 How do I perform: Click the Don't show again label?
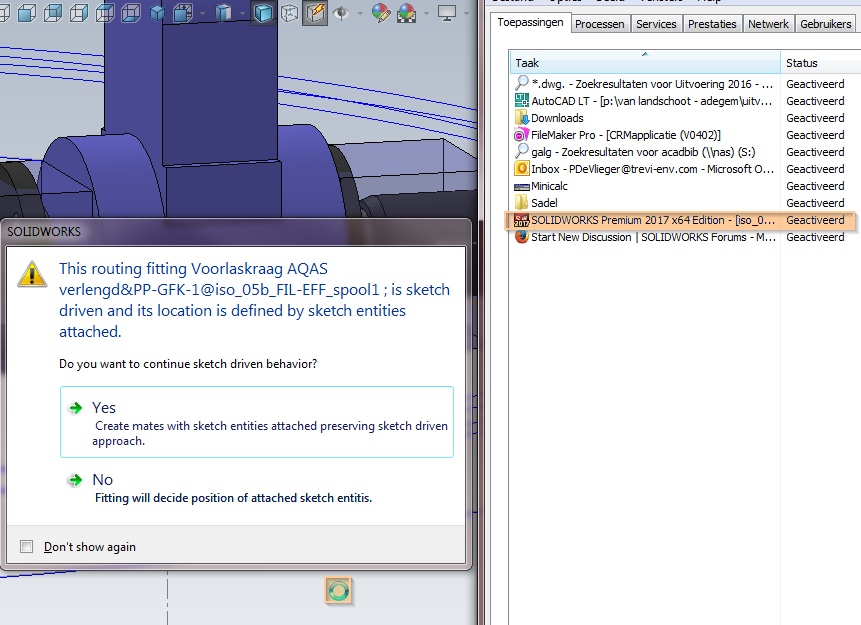point(90,547)
